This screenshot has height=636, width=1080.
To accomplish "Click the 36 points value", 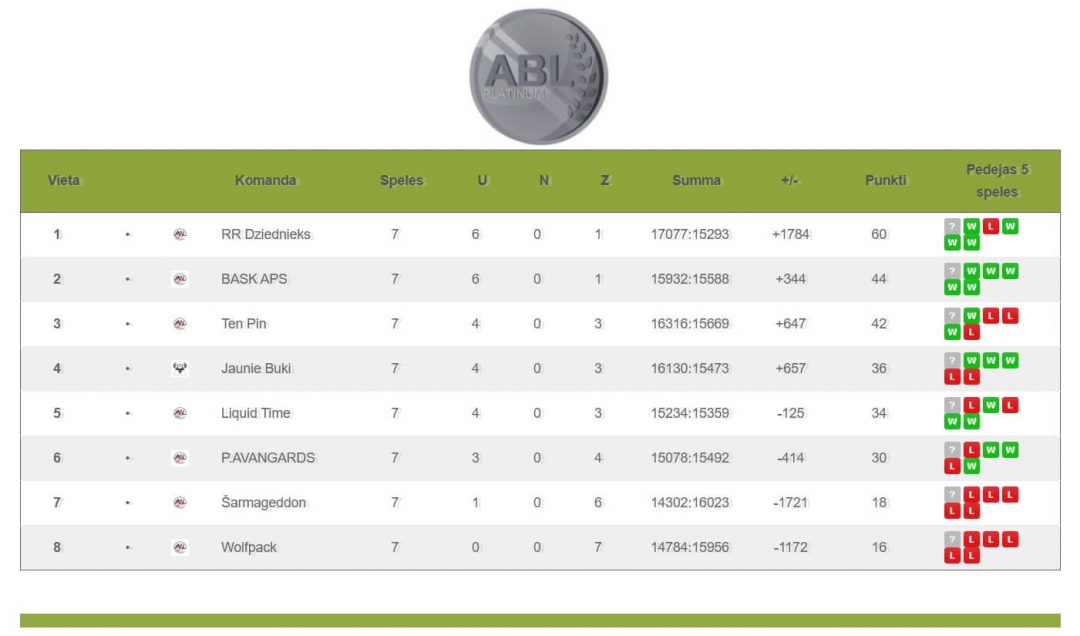I will [x=879, y=369].
